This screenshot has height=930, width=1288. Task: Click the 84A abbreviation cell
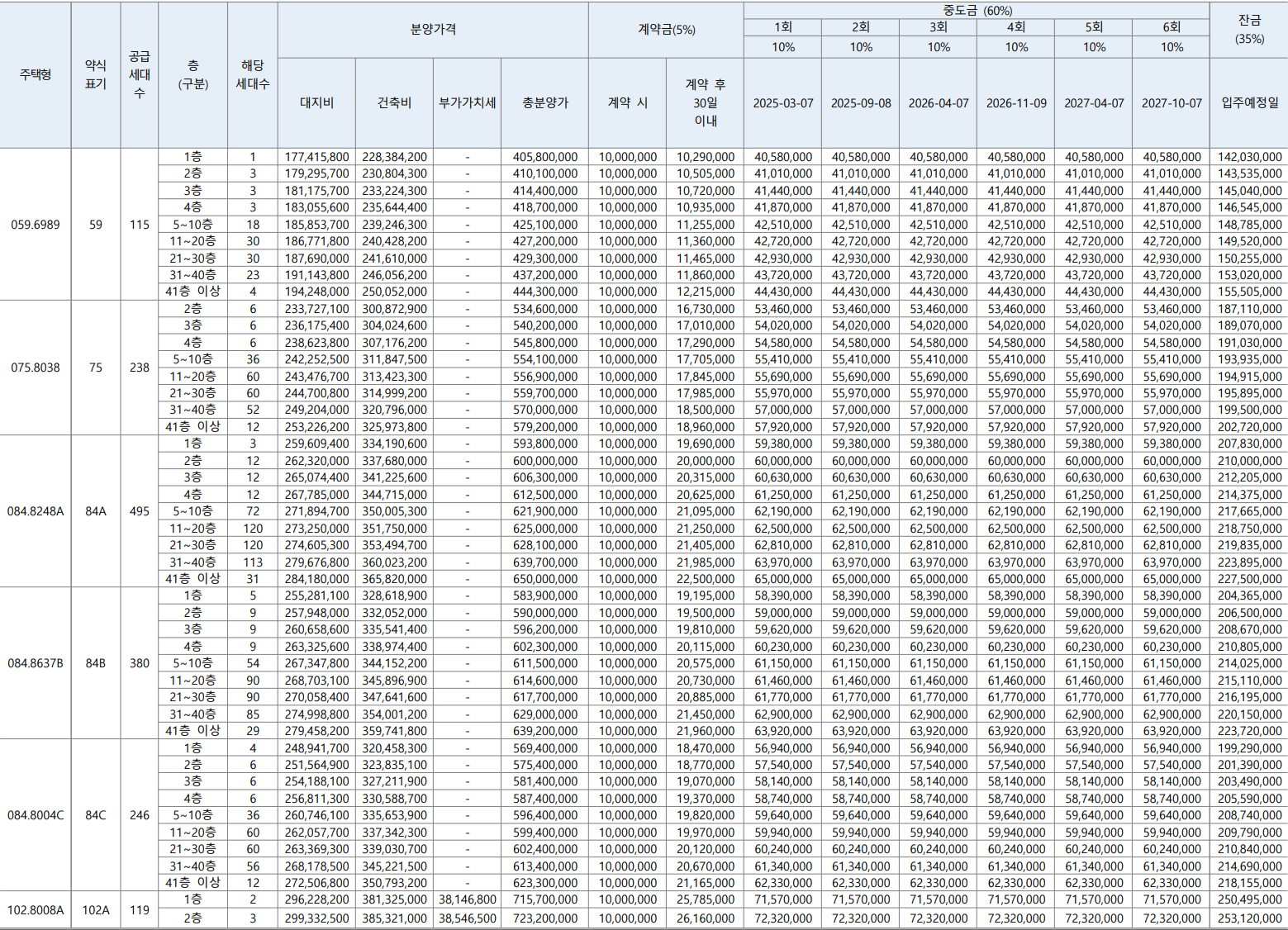pos(96,511)
